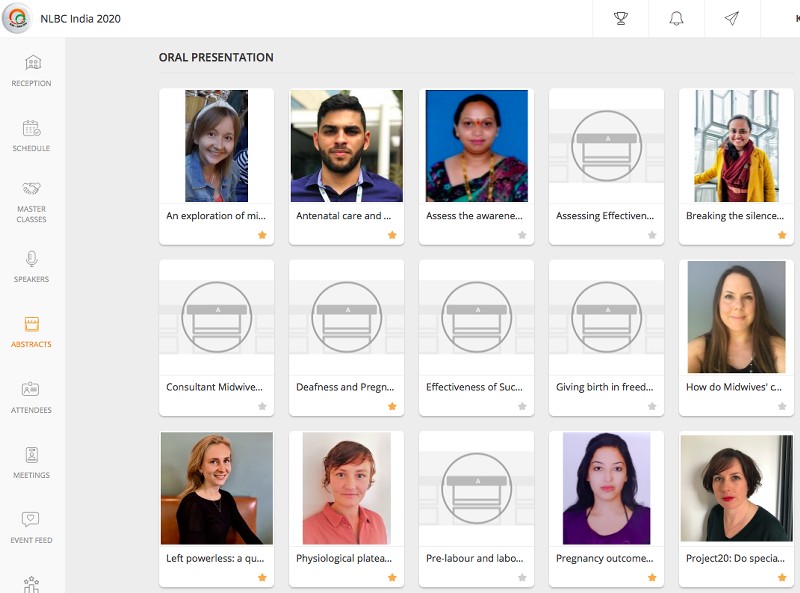
Task: Open 'Pre-labour and labo...' title text
Action: (474, 558)
